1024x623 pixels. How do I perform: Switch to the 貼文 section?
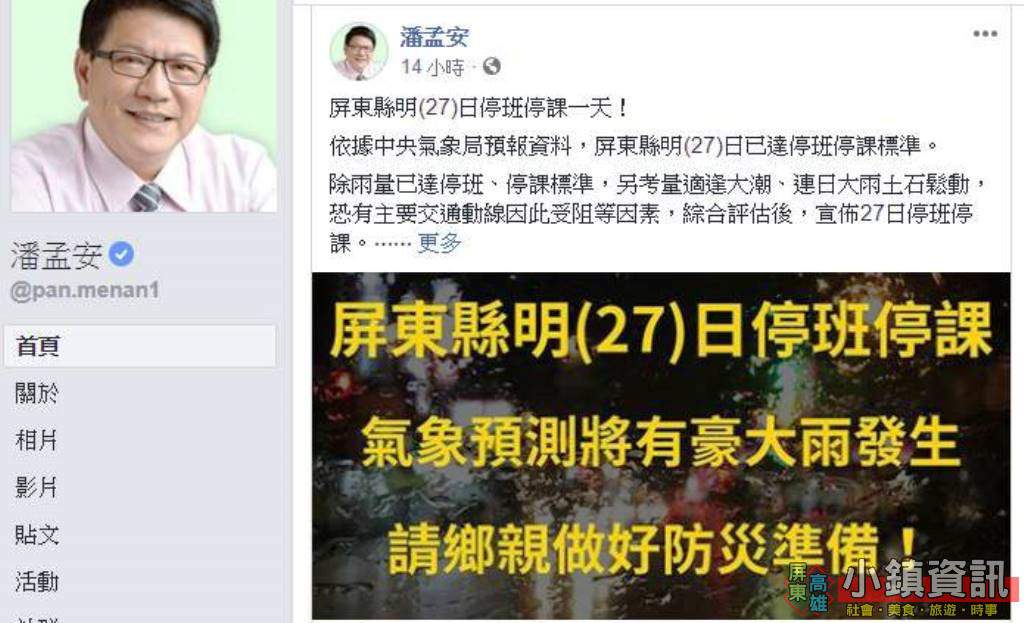pos(37,534)
